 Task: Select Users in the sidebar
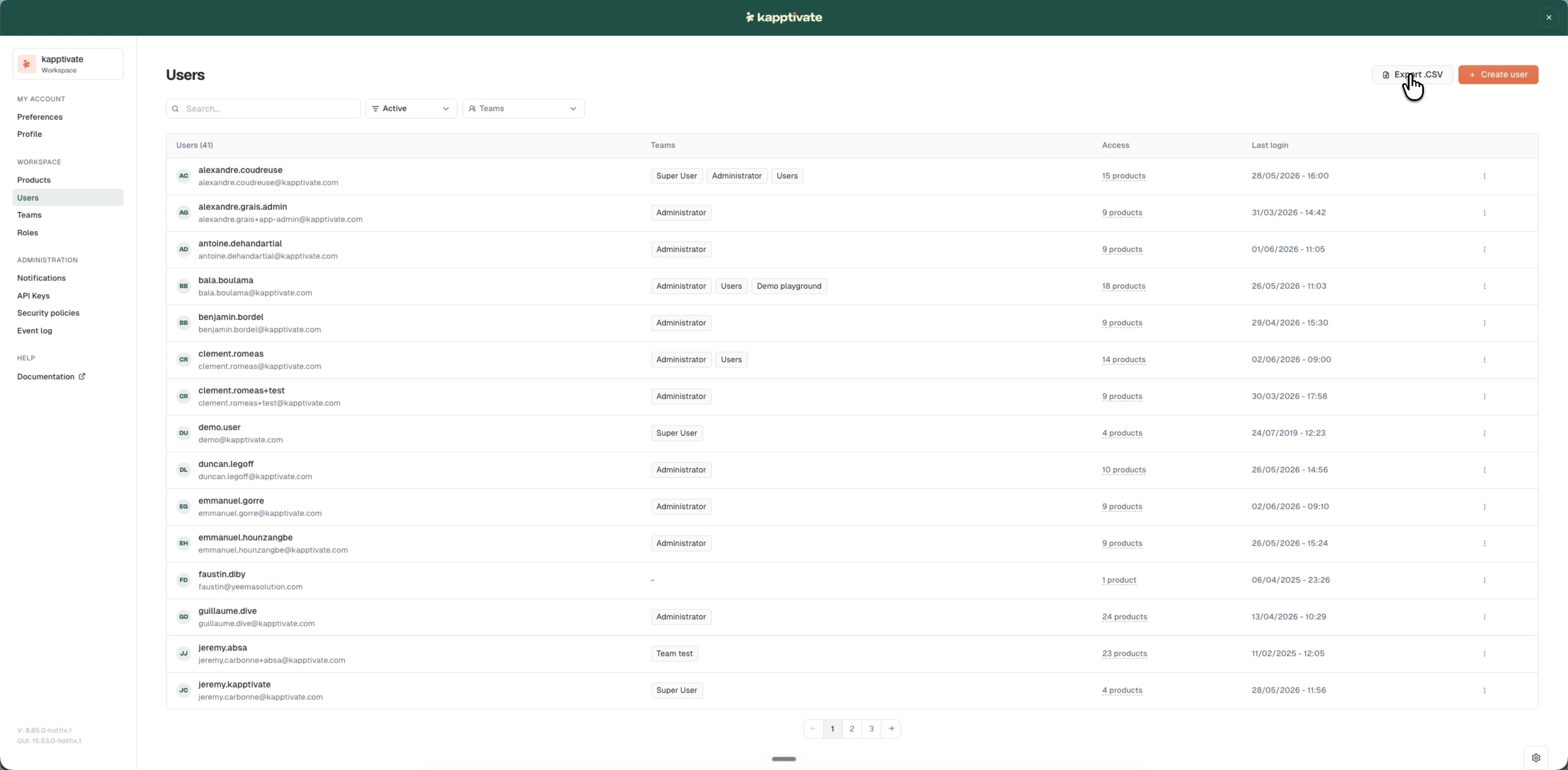point(67,198)
